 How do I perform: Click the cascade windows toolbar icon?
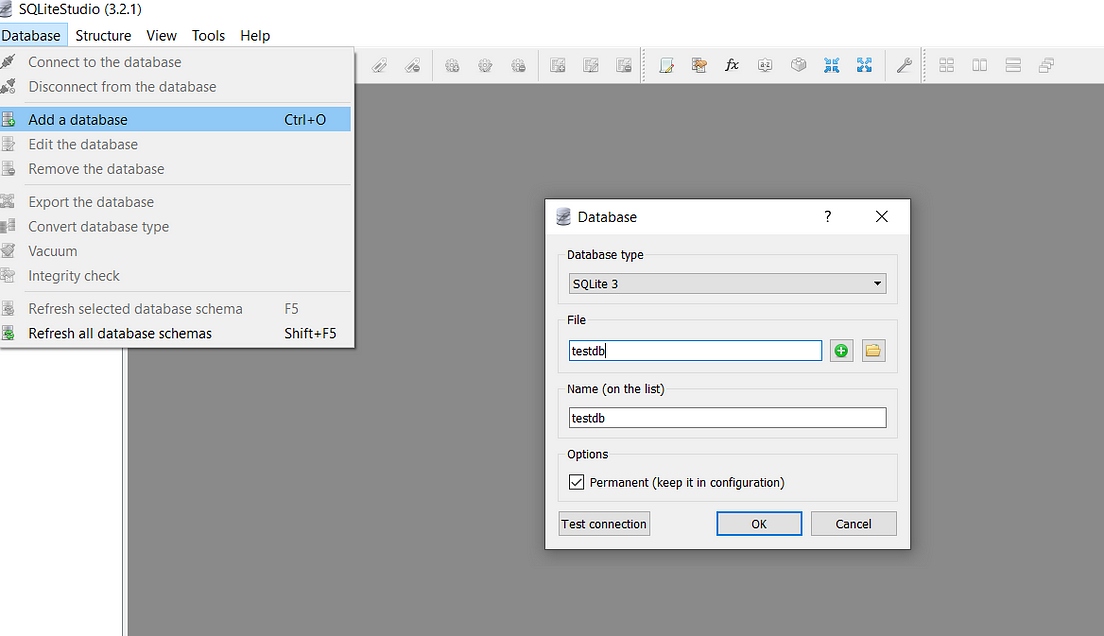tap(1046, 66)
